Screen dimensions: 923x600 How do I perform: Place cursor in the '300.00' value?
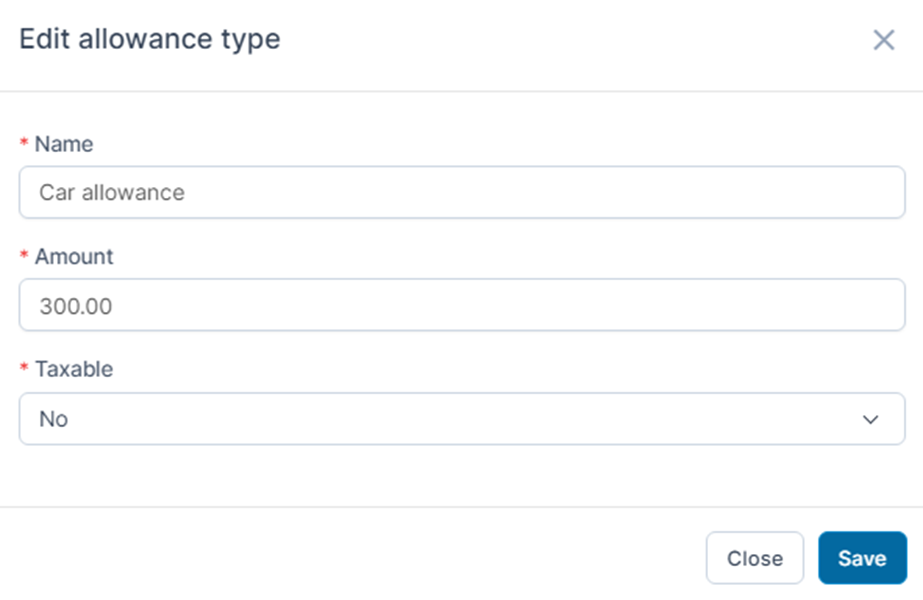[75, 306]
